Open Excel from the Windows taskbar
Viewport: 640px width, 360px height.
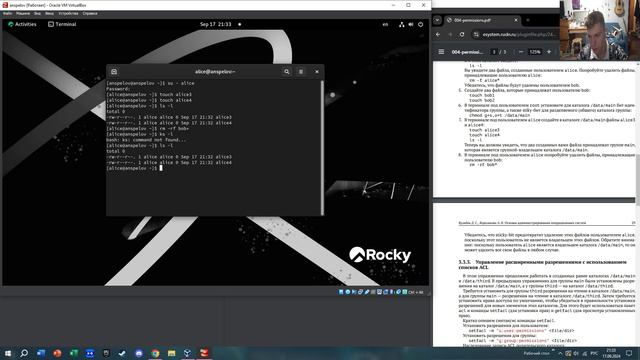pyautogui.click(x=73, y=353)
